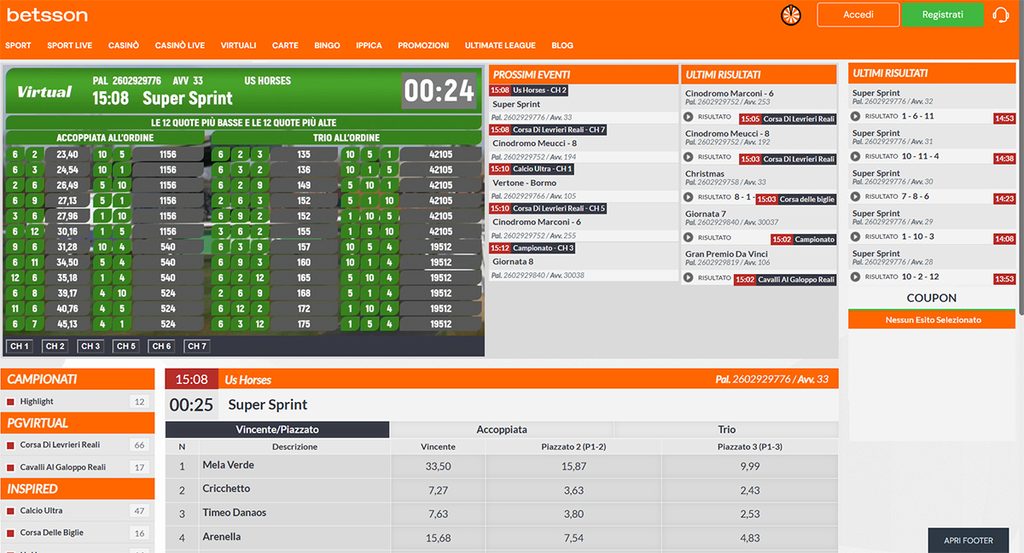This screenshot has width=1024, height=553.
Task: Open the BLOG link
Action: pyautogui.click(x=562, y=45)
